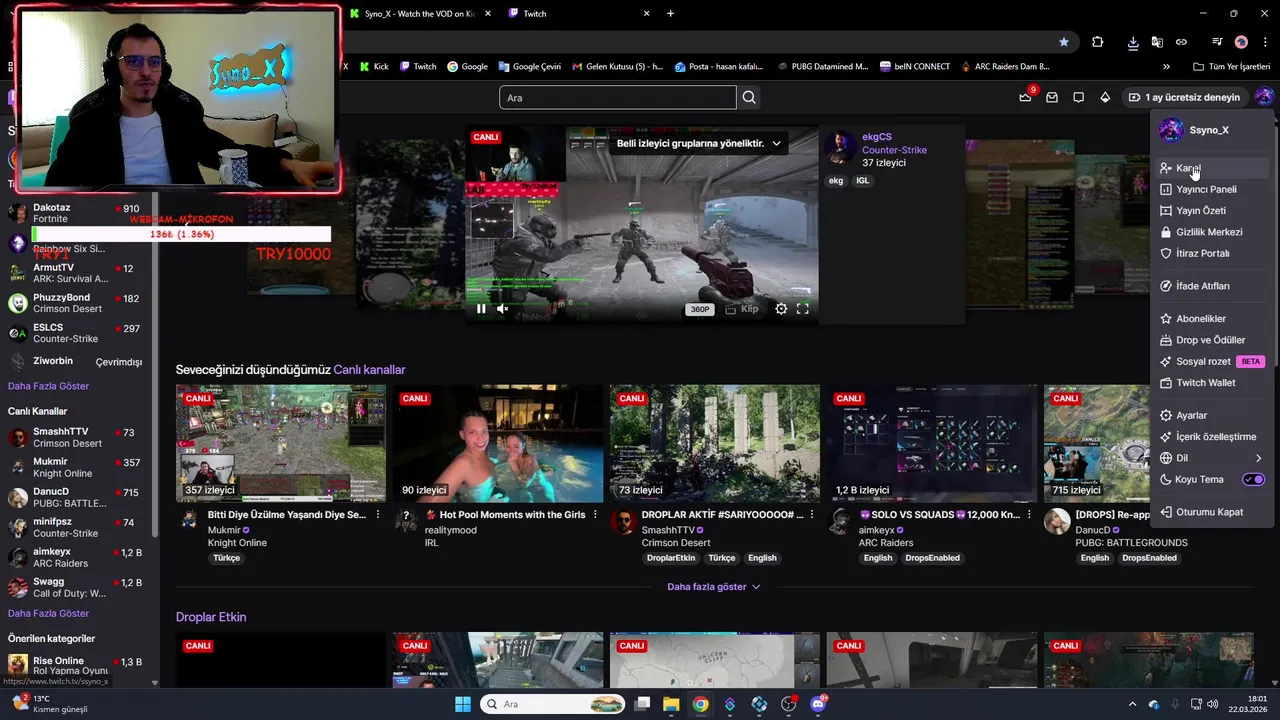Click the search magnifier button

tap(749, 97)
